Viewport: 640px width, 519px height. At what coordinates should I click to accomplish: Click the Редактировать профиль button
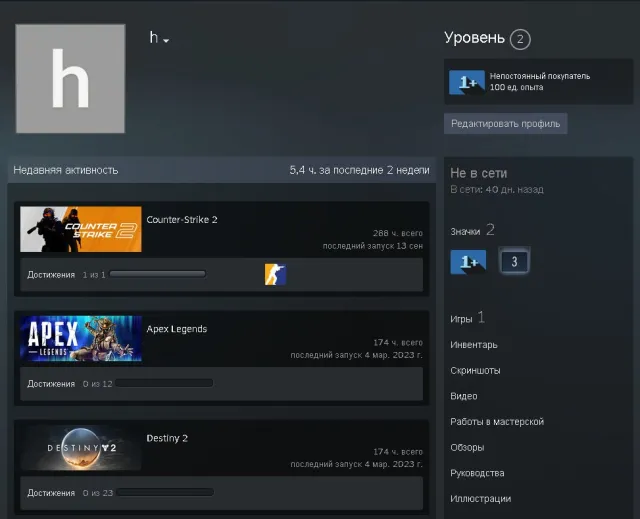tap(505, 124)
